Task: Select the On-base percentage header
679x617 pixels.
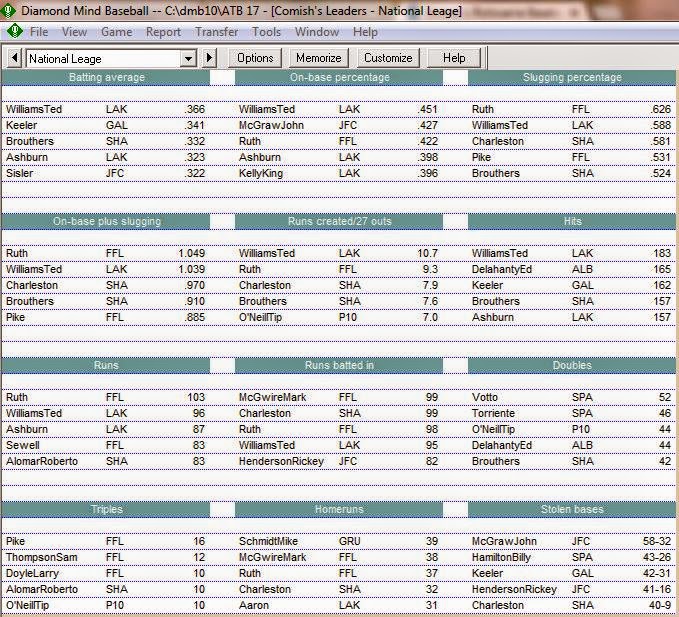Action: [339, 78]
